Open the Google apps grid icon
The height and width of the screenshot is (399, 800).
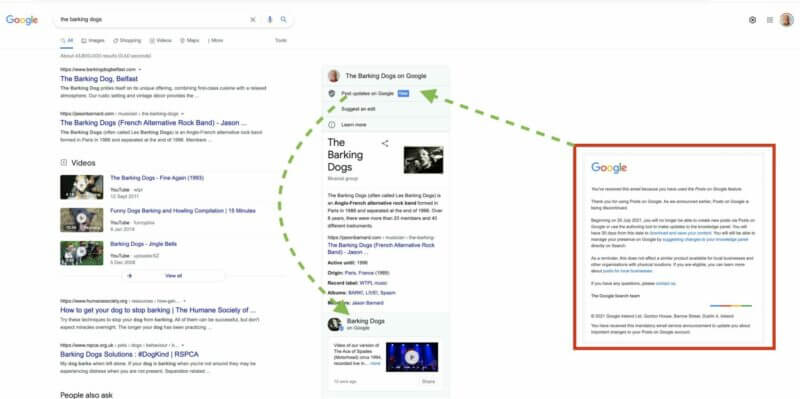point(770,20)
